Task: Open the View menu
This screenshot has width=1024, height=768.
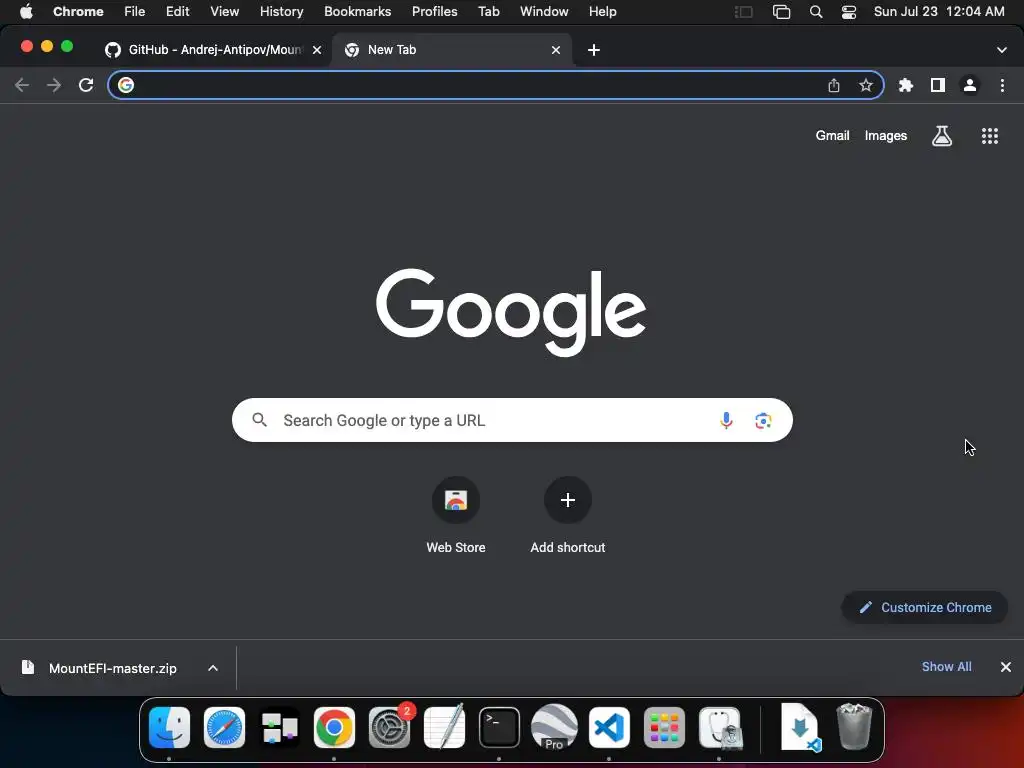Action: tap(224, 12)
